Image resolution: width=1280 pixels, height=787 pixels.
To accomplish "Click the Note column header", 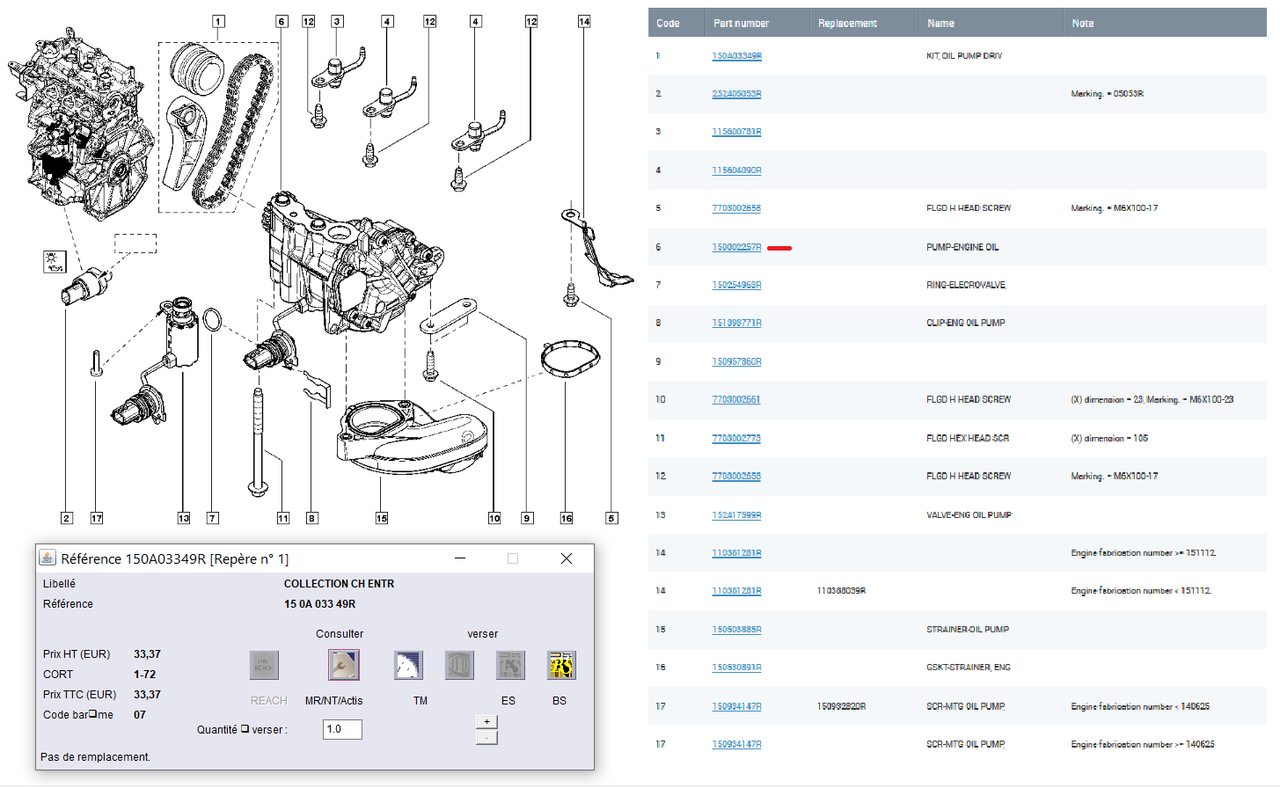I will (x=1082, y=23).
